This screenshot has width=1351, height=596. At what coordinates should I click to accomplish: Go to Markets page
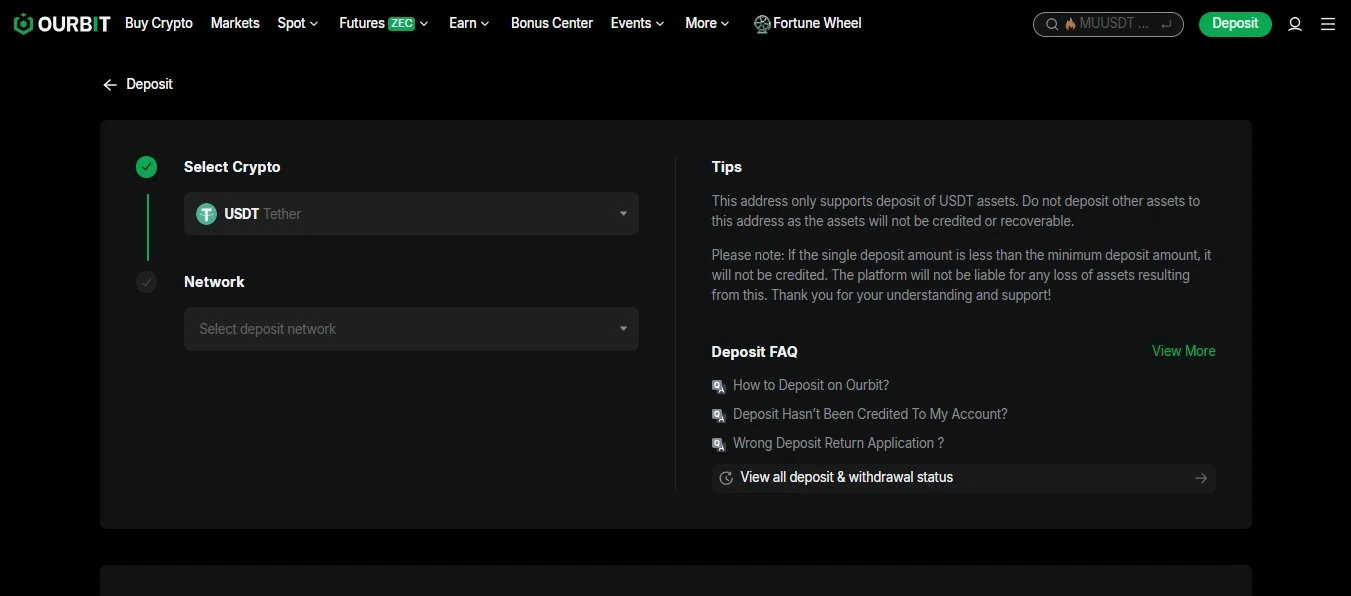(235, 23)
